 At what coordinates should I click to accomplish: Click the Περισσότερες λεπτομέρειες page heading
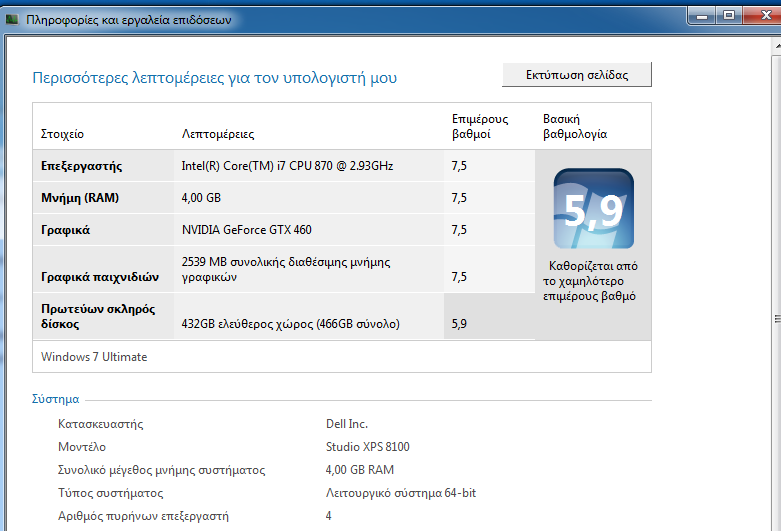pyautogui.click(x=215, y=78)
